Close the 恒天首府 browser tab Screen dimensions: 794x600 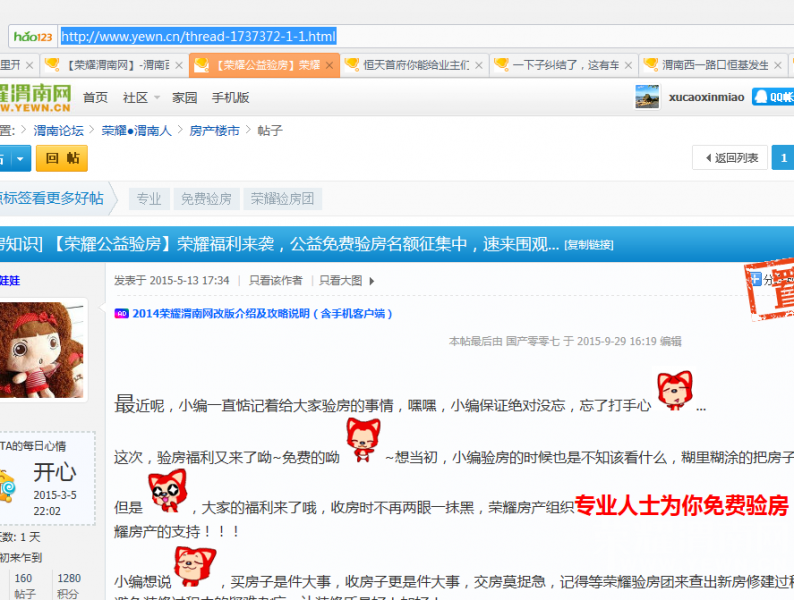coord(479,65)
